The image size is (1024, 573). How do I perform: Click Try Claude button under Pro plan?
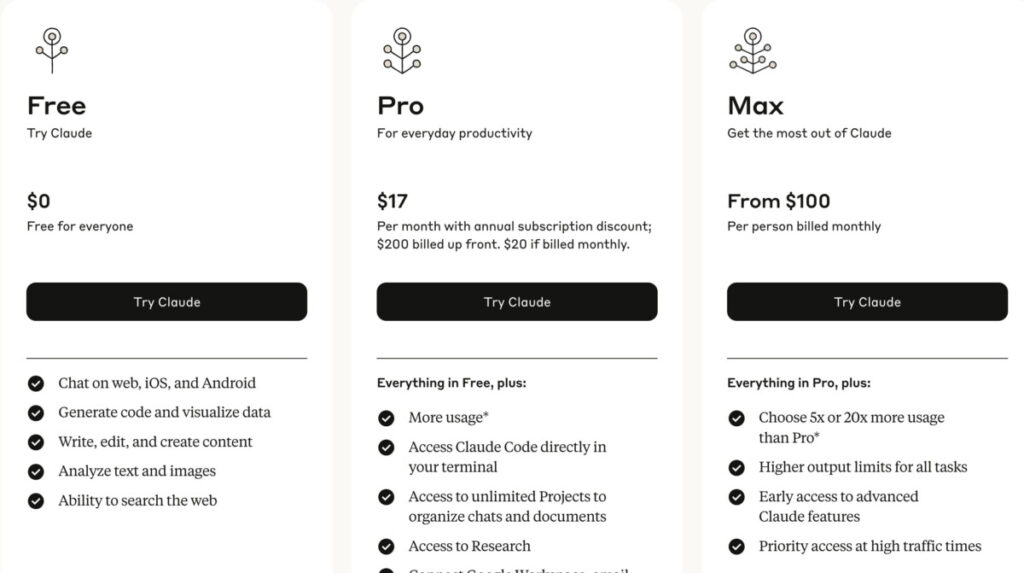pos(517,302)
